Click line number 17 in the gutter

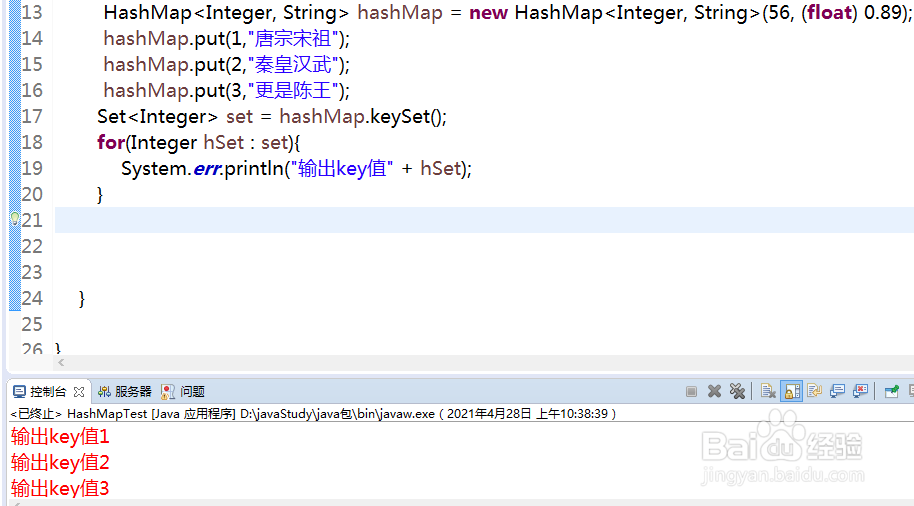click(32, 116)
